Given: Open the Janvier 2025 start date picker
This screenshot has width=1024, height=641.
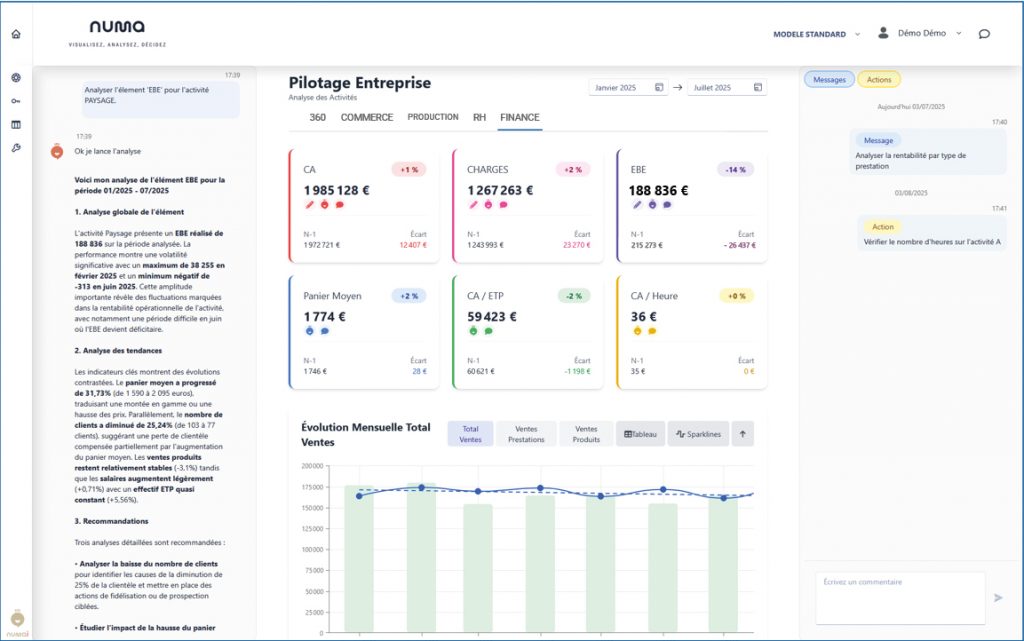Looking at the screenshot, I should [627, 88].
